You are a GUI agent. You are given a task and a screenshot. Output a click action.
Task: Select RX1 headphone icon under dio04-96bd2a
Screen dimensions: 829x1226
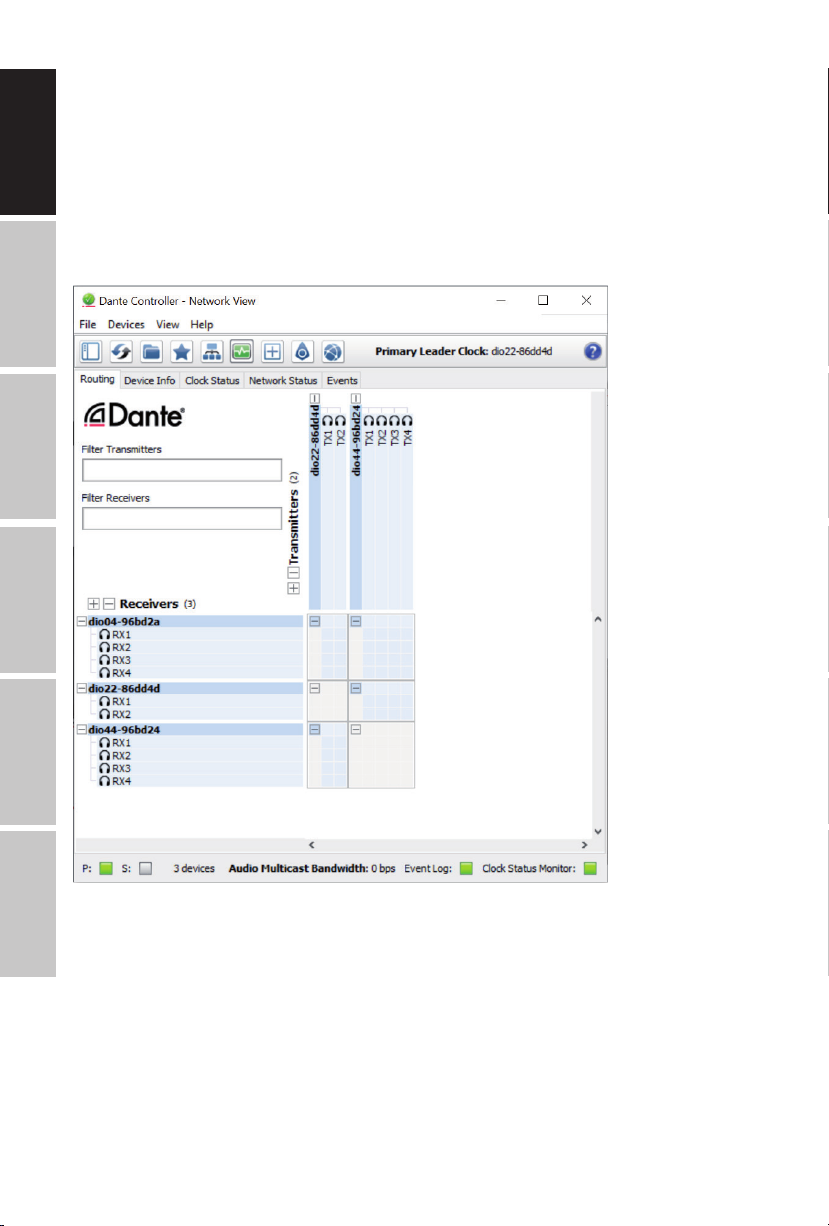pyautogui.click(x=104, y=635)
